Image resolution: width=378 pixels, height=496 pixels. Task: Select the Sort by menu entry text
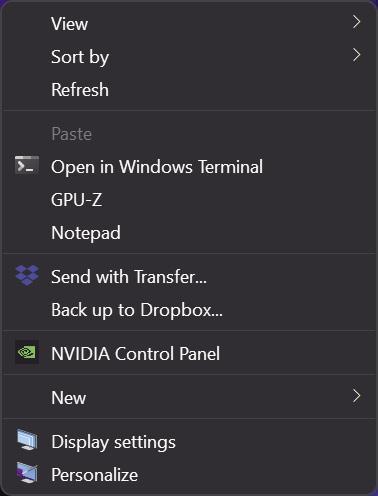(80, 57)
